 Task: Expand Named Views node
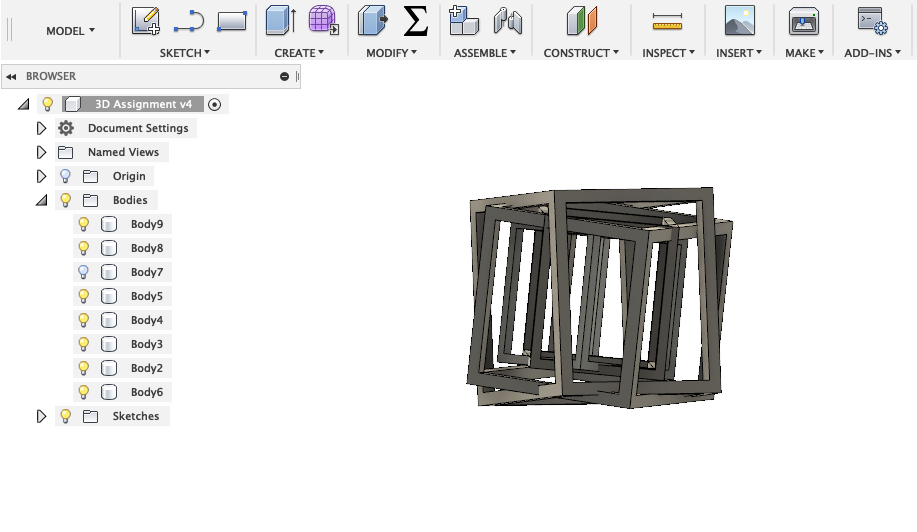41,152
